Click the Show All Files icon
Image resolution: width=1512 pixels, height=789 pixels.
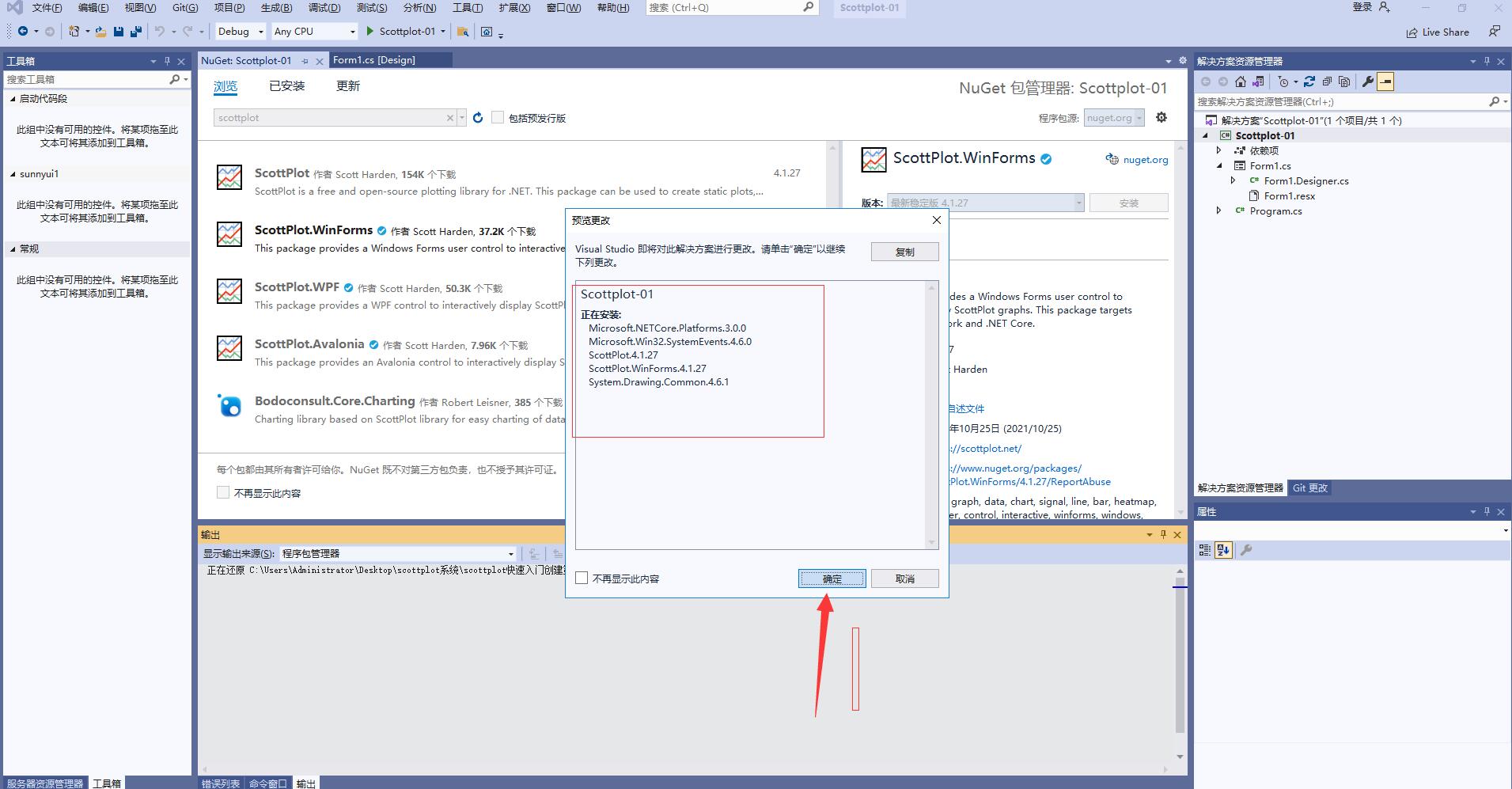[x=1344, y=82]
